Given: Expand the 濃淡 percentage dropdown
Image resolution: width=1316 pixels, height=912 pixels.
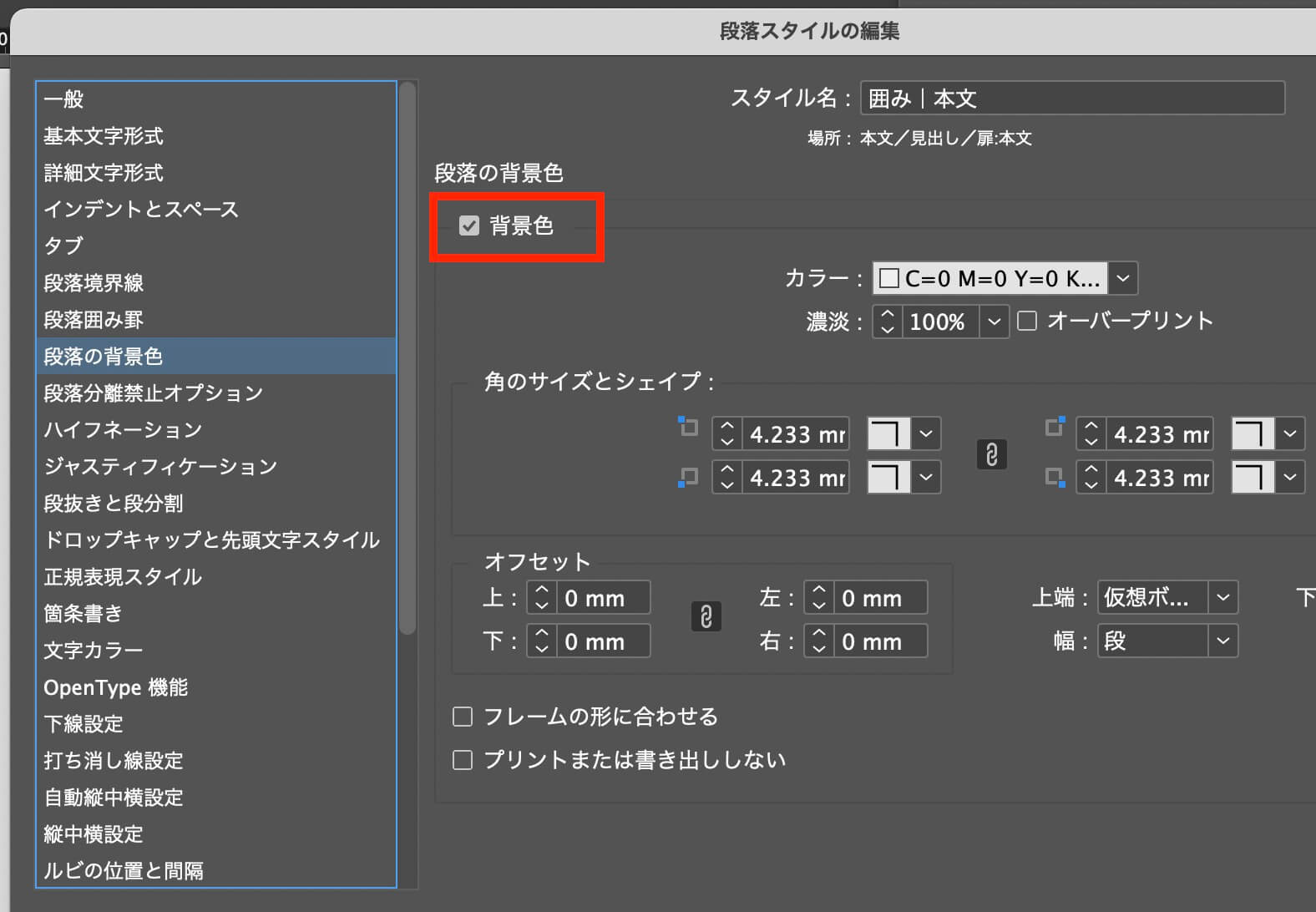Looking at the screenshot, I should (994, 322).
